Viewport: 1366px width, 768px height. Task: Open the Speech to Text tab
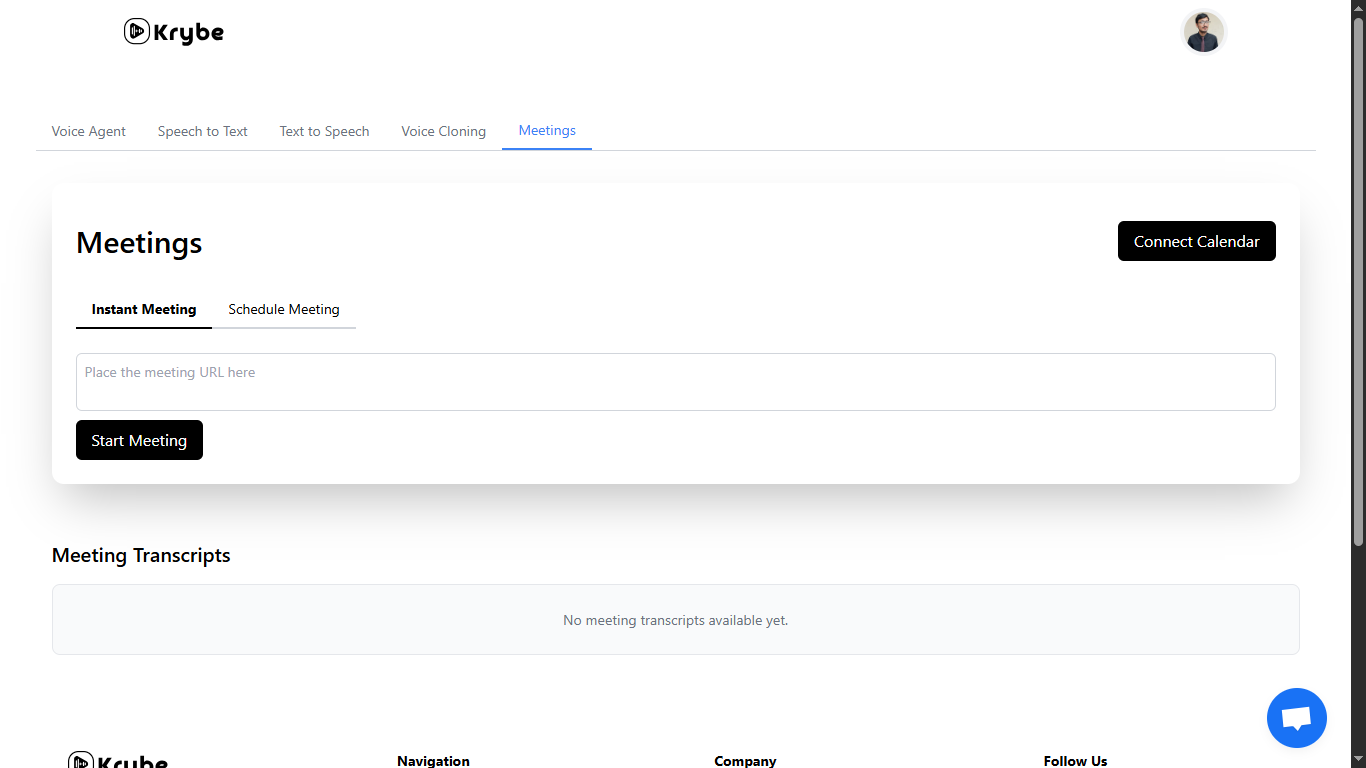(203, 131)
